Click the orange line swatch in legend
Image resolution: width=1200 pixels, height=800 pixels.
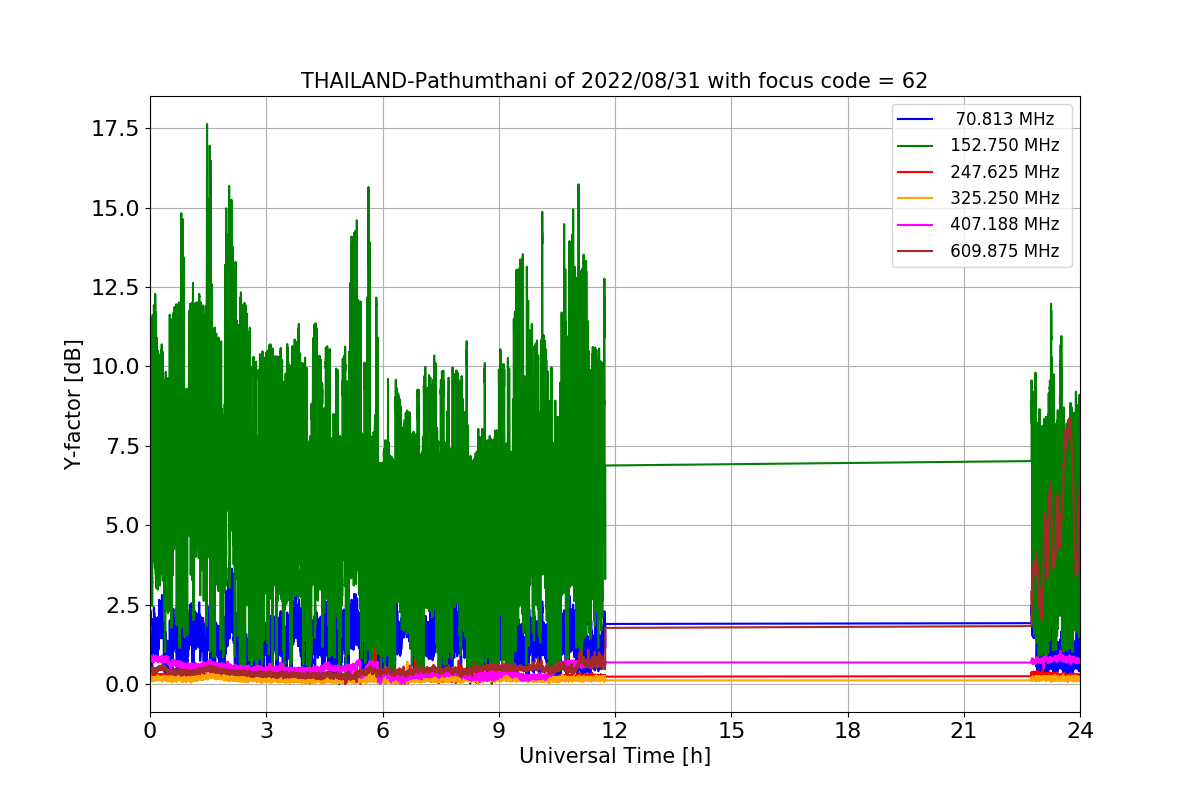(x=915, y=198)
